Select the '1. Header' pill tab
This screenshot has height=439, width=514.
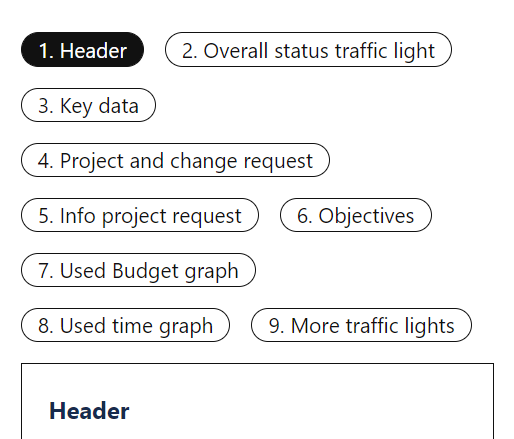point(82,50)
